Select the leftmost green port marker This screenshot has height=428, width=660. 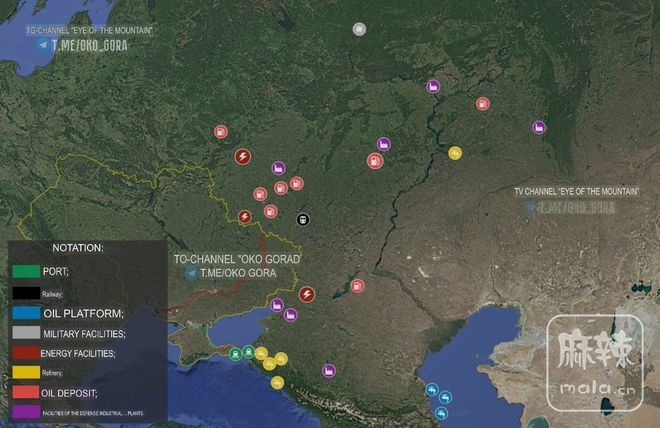tap(233, 352)
